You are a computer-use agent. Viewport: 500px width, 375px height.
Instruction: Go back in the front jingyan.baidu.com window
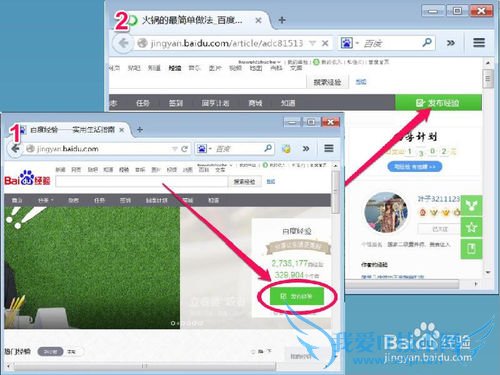[x=15, y=149]
